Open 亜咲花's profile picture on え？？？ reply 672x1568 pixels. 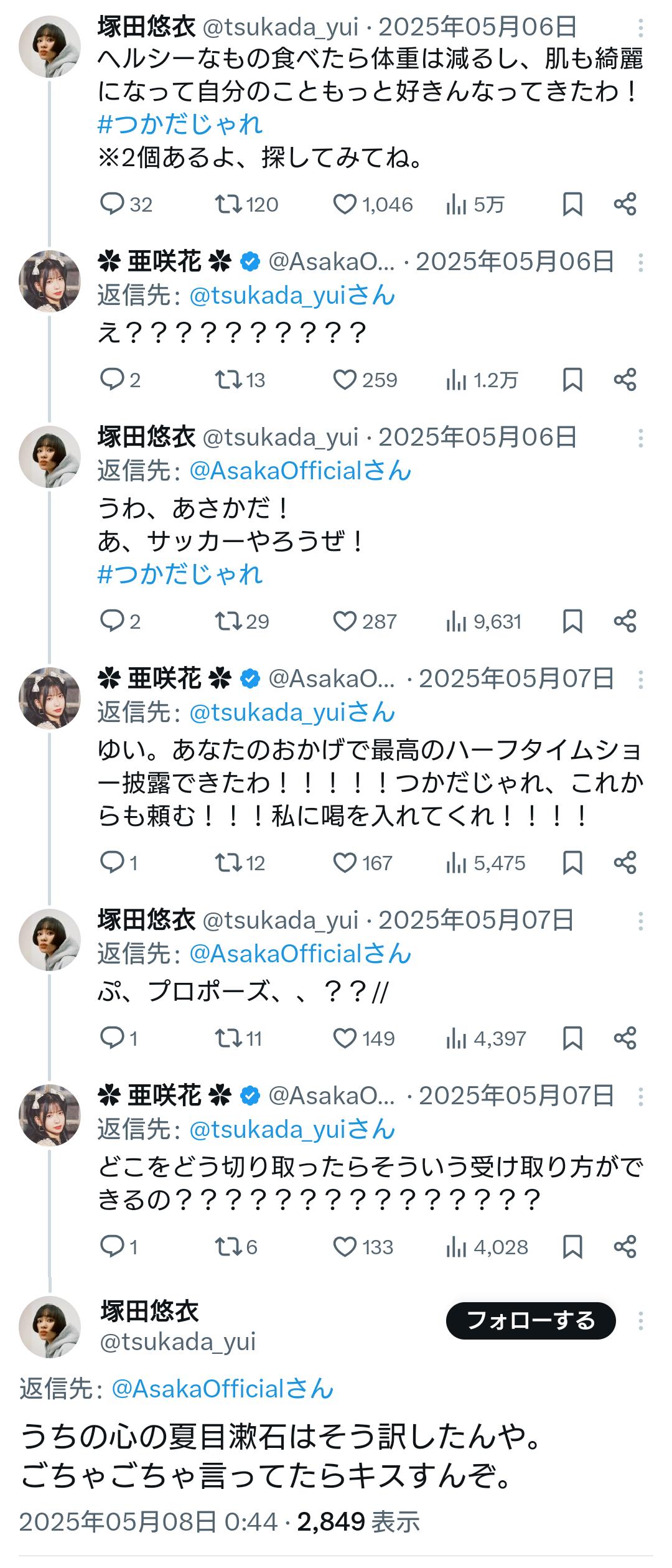(50, 281)
